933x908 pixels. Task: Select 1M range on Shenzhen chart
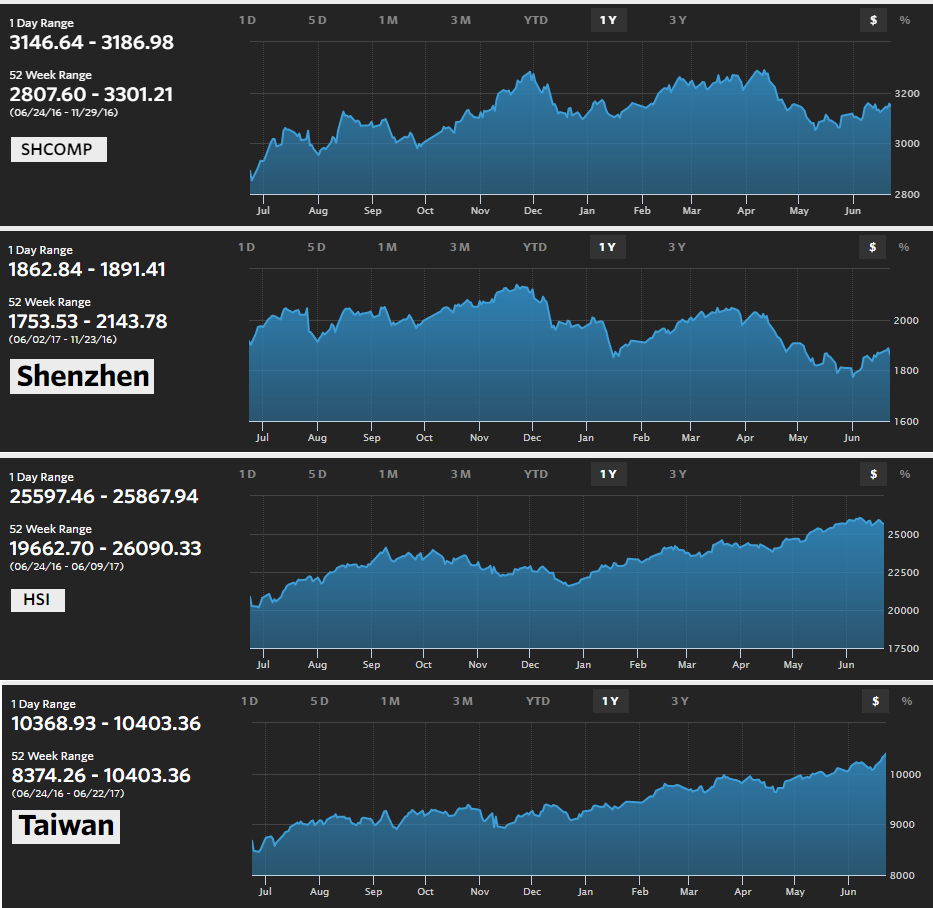(387, 247)
